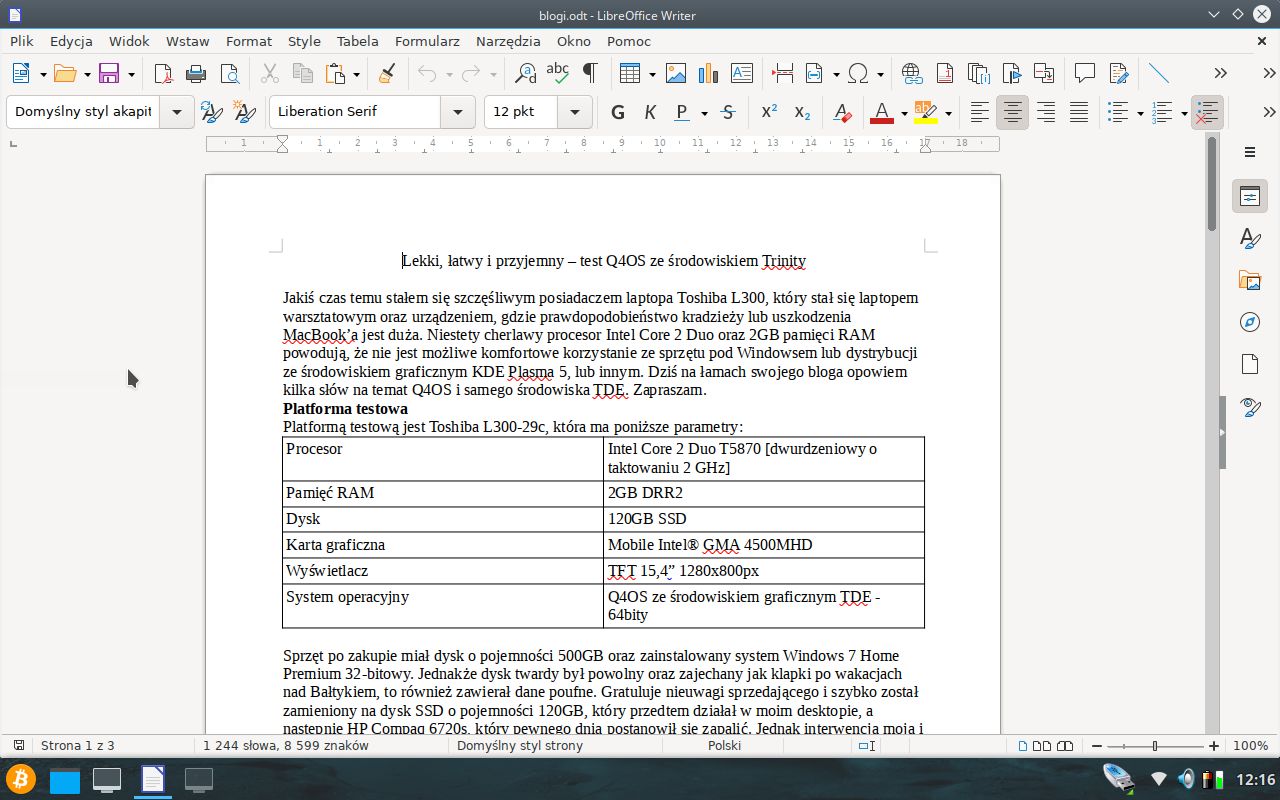This screenshot has width=1280, height=800.
Task: Click the Print icon
Action: point(196,73)
